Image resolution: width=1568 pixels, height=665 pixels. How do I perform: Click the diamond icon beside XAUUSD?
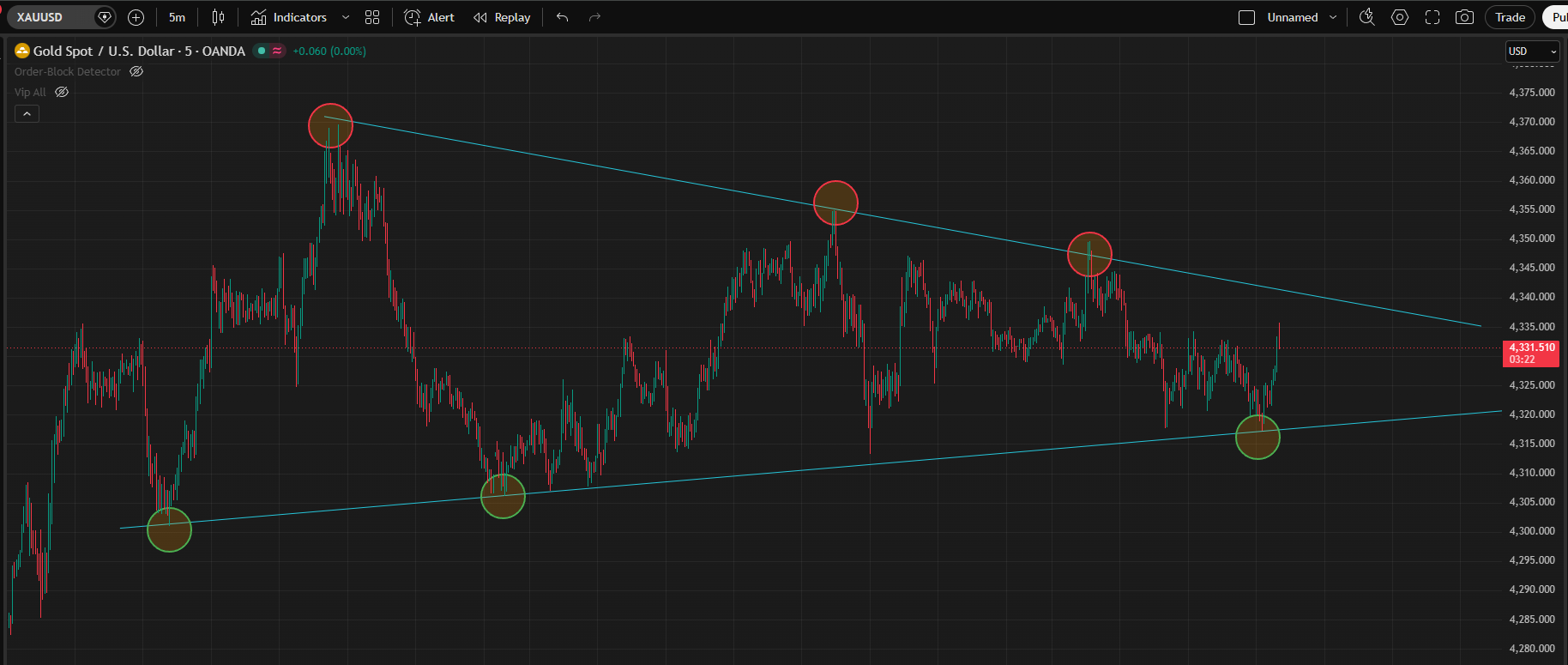click(105, 17)
